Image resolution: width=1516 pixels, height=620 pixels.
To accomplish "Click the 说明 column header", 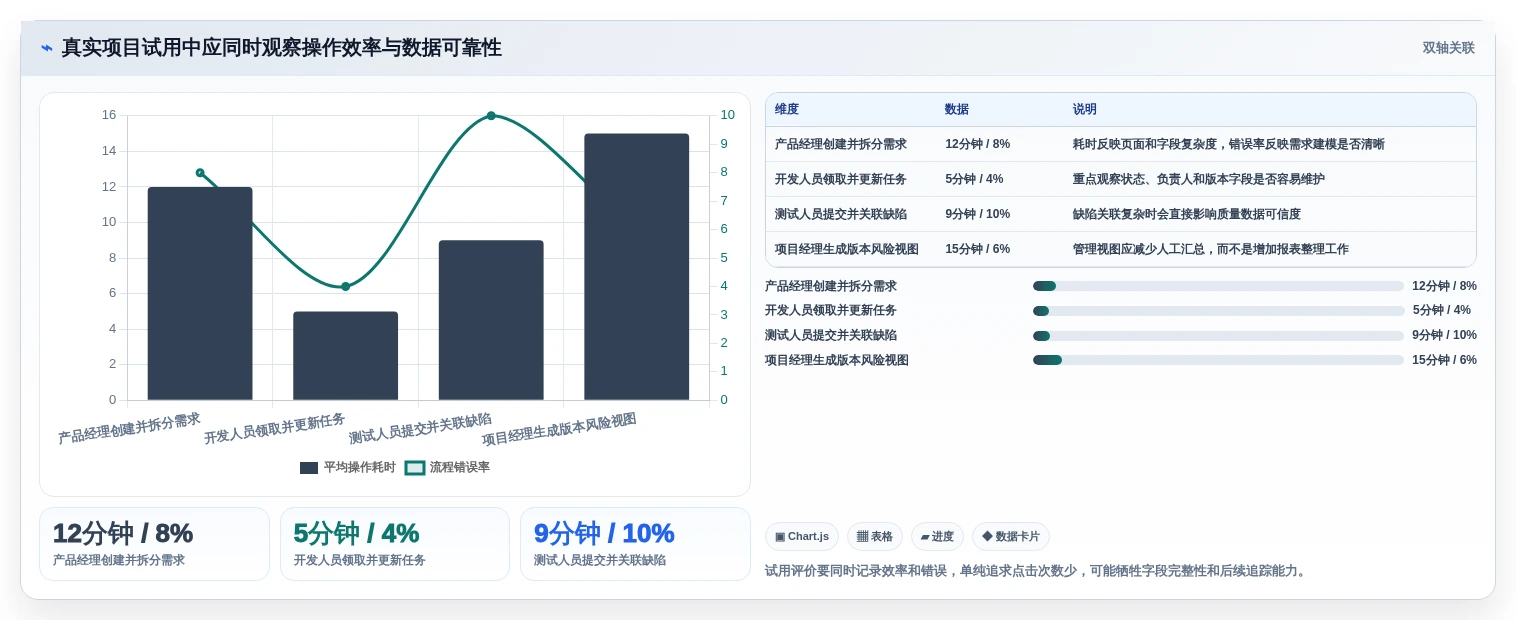I will [1085, 110].
